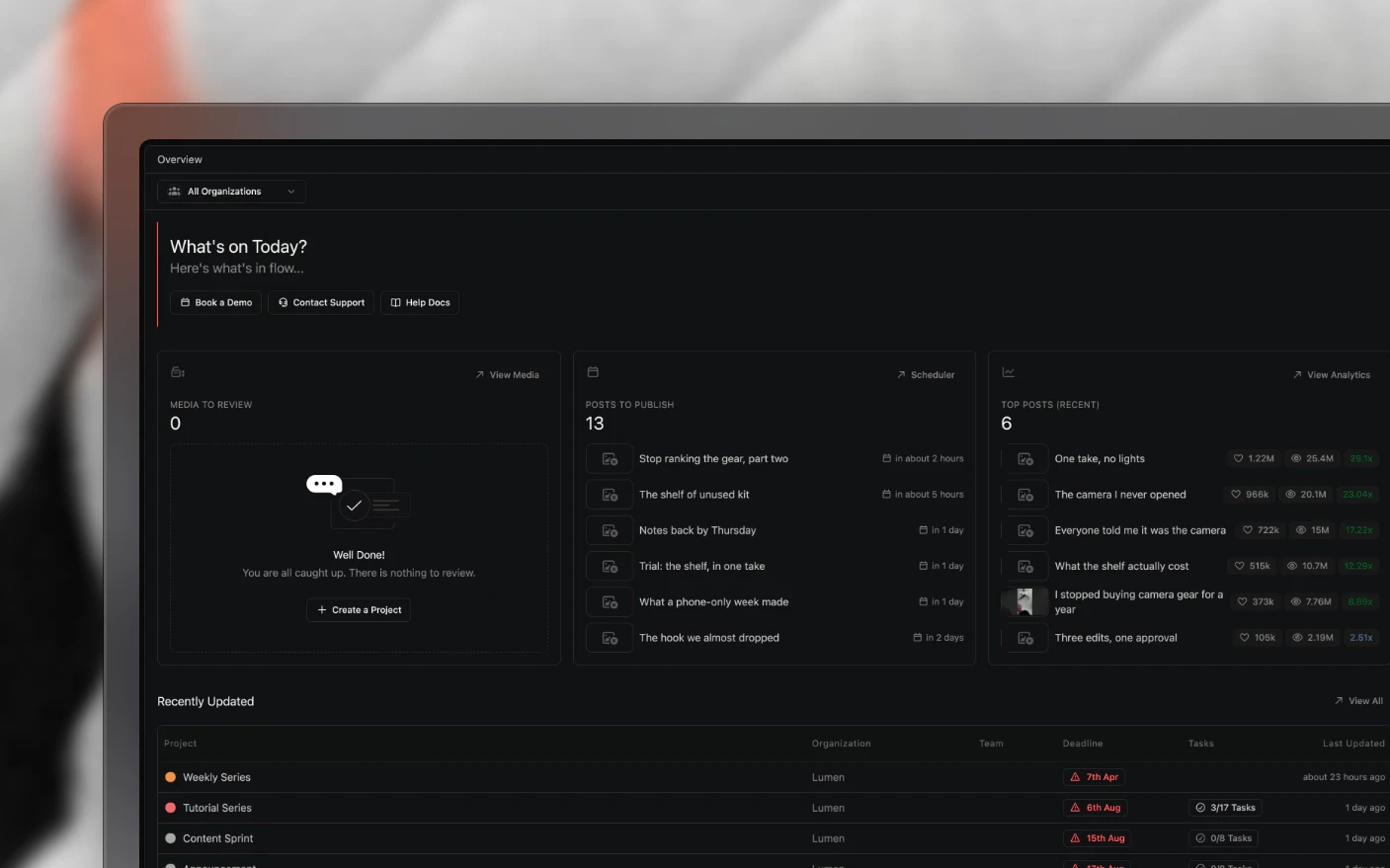Click the Contact Support button
Viewport: 1390px width, 868px height.
pyautogui.click(x=321, y=303)
